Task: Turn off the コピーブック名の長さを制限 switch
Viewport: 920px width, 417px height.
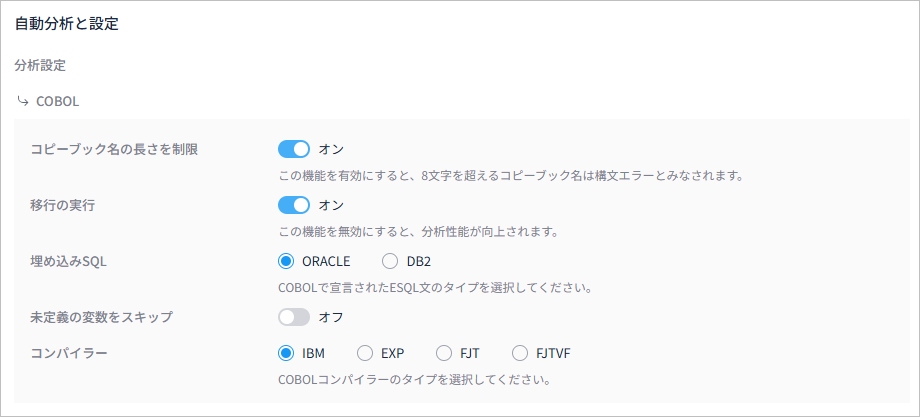Action: click(x=293, y=149)
